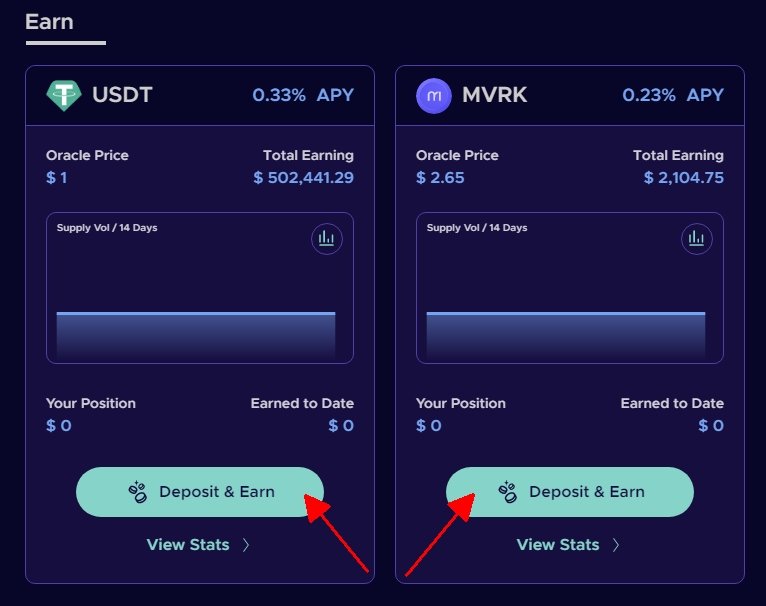Deposit & Earn on the MVRK card
This screenshot has height=606, width=766.
[x=570, y=492]
